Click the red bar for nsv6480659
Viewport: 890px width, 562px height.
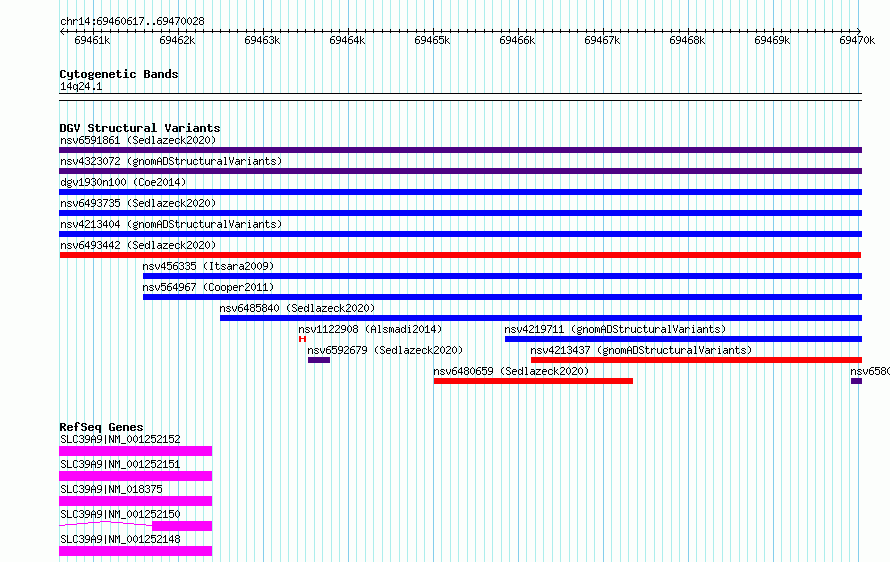click(x=534, y=381)
